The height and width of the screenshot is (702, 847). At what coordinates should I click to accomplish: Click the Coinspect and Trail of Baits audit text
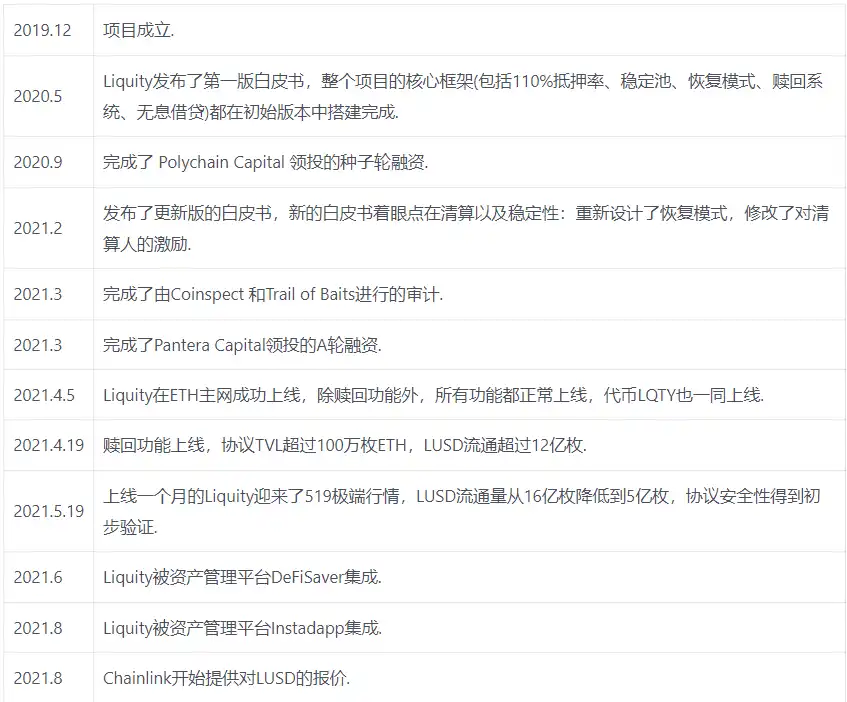(273, 294)
